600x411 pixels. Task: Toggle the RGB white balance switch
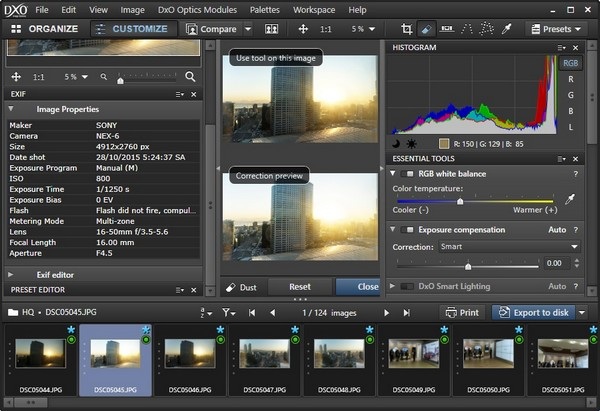[x=407, y=174]
